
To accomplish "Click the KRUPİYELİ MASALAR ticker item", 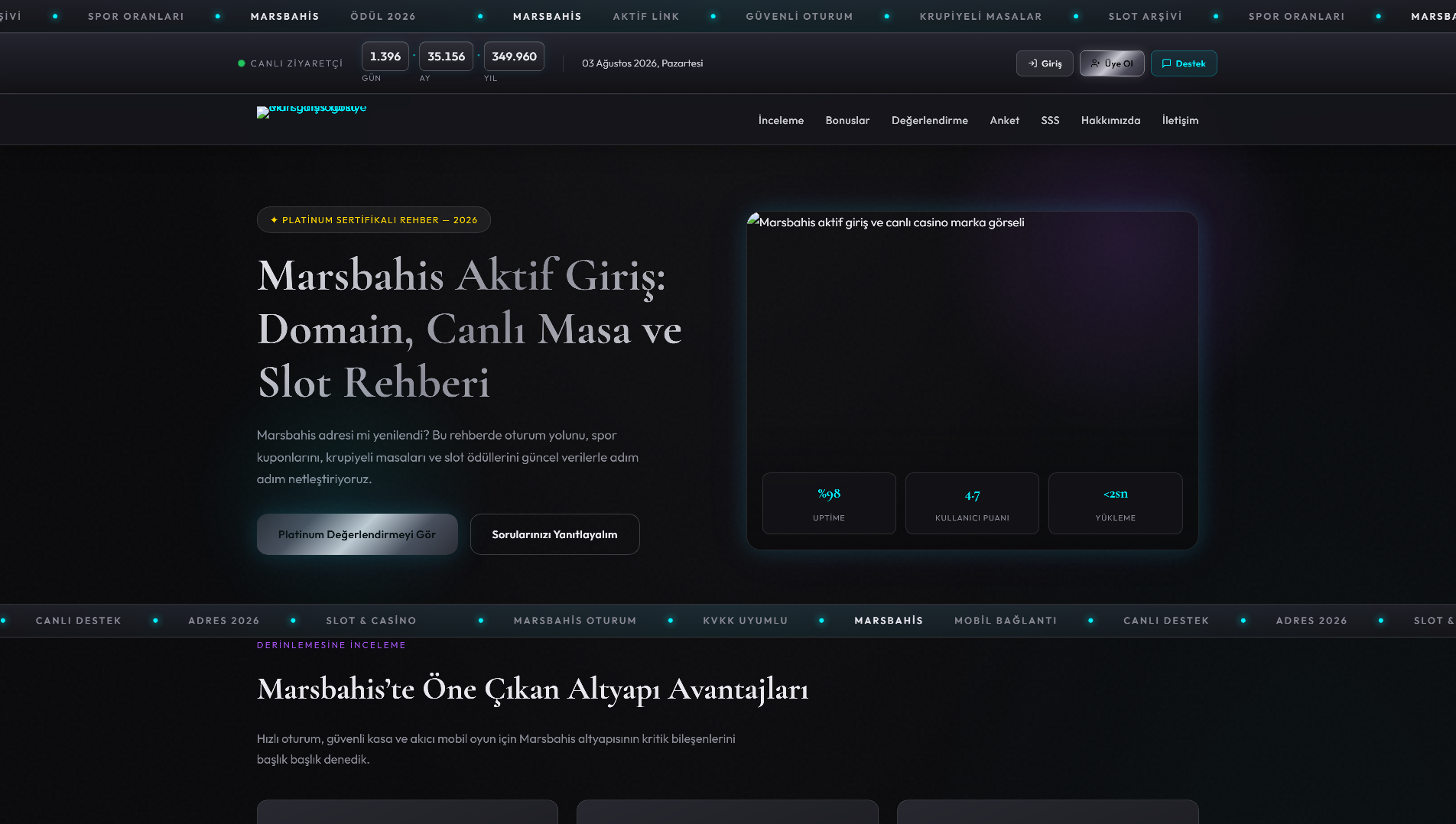I will [x=980, y=16].
